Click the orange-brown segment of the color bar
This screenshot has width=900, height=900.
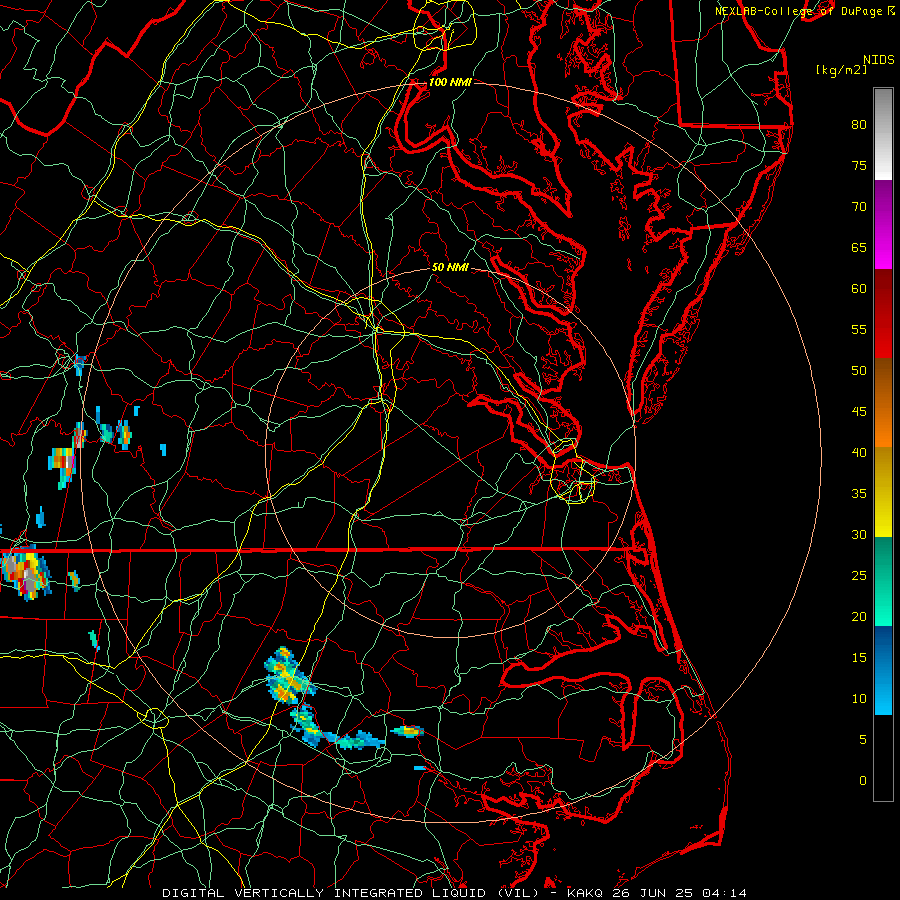tap(883, 402)
